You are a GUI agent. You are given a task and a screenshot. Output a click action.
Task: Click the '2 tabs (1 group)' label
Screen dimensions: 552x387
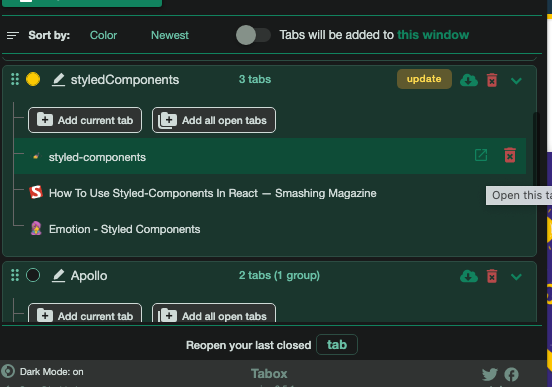click(279, 275)
